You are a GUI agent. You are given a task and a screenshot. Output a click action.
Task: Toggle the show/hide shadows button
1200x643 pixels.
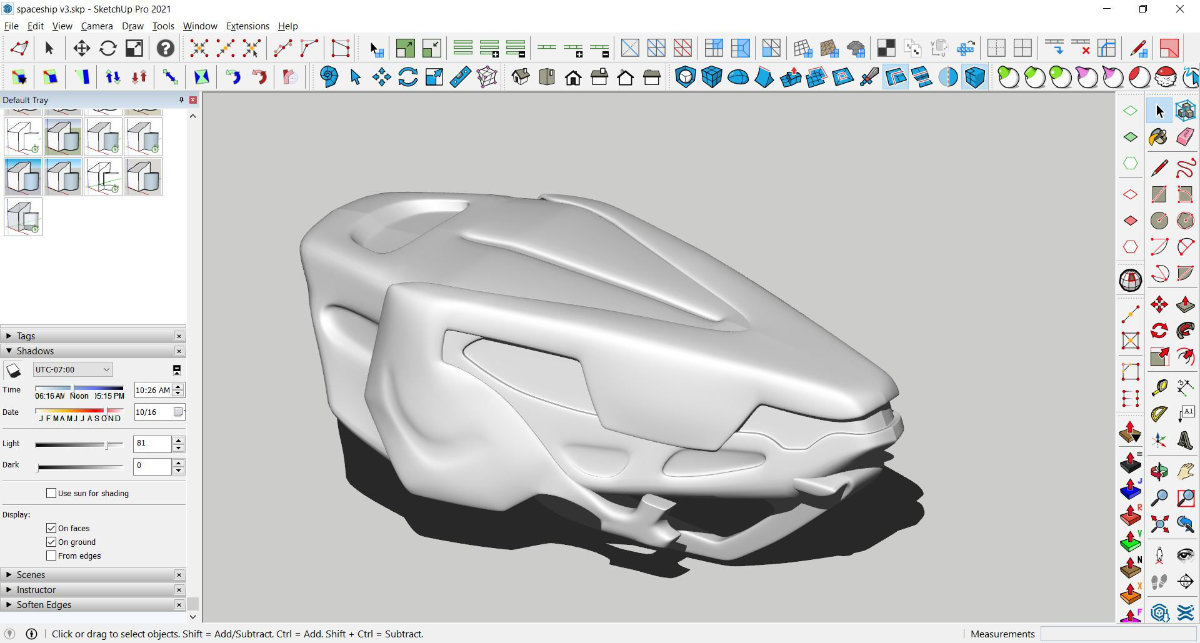pos(14,370)
